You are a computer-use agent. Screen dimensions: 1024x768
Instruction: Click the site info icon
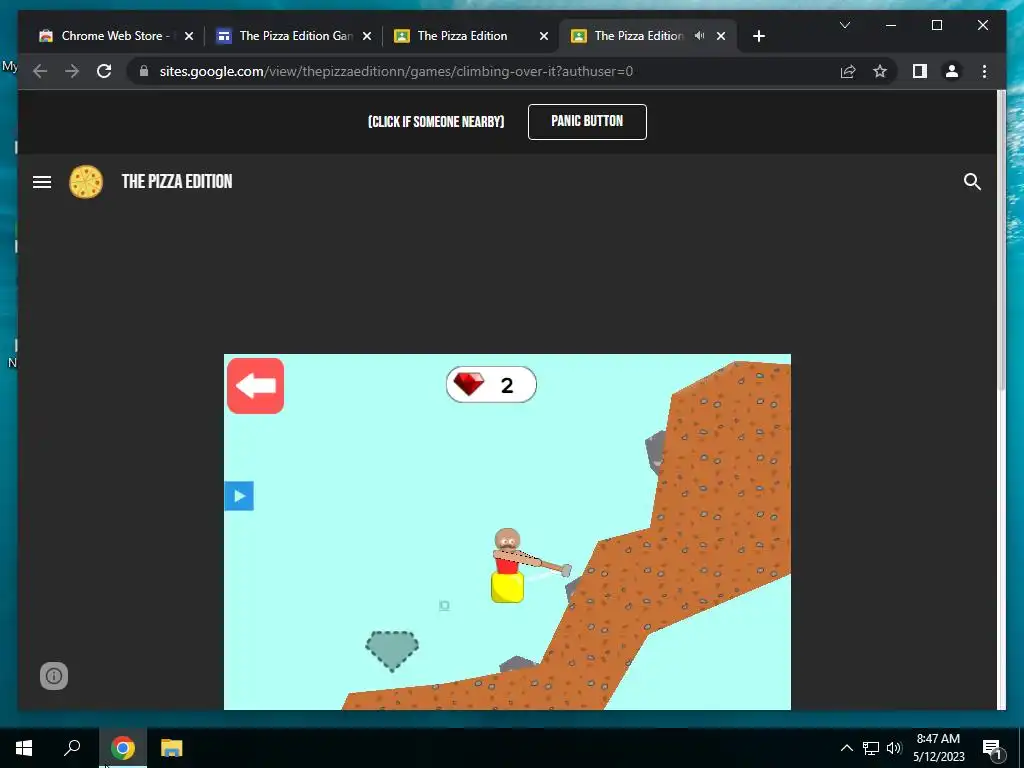click(54, 676)
